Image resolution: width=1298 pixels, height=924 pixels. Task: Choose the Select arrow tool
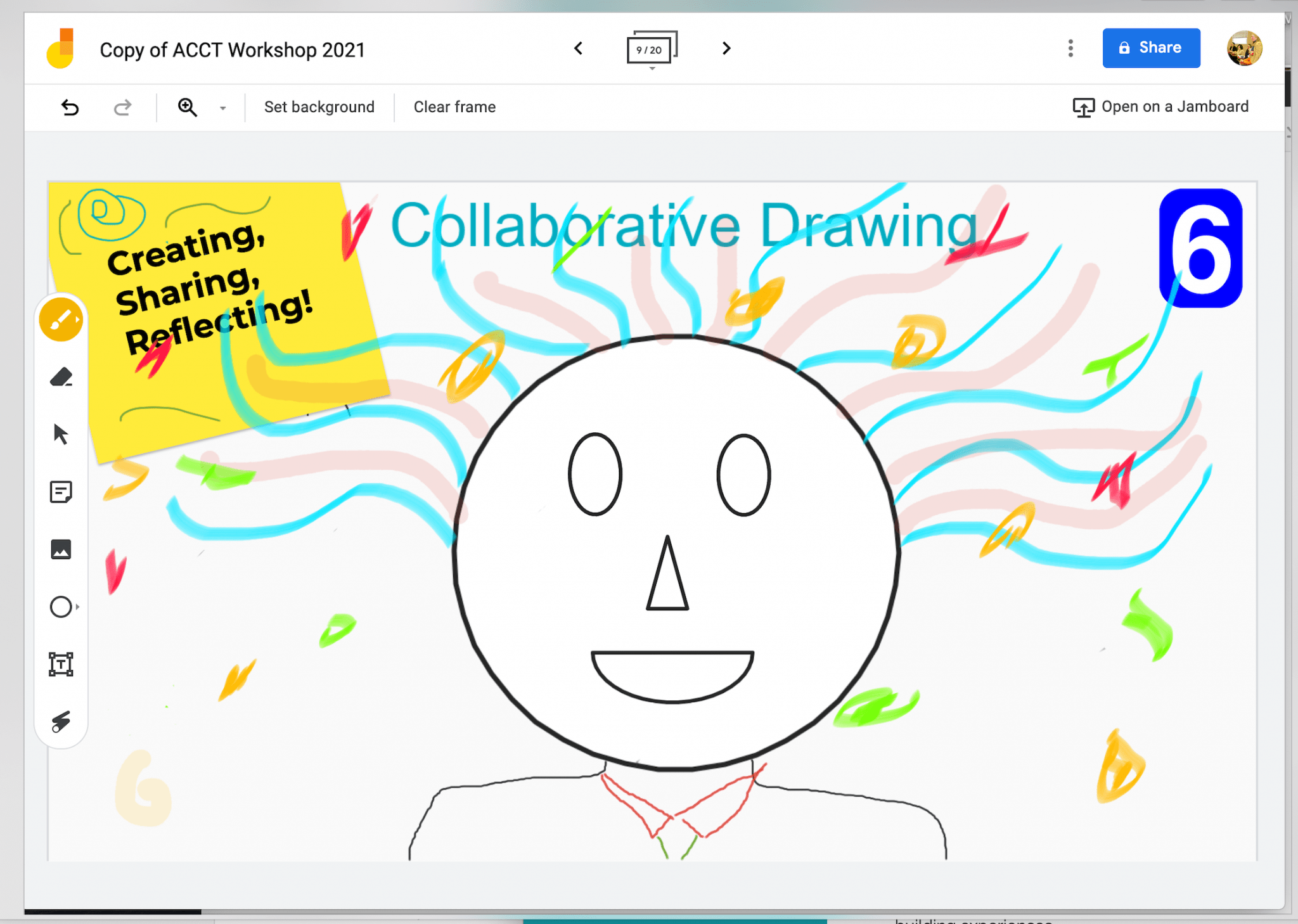click(61, 435)
